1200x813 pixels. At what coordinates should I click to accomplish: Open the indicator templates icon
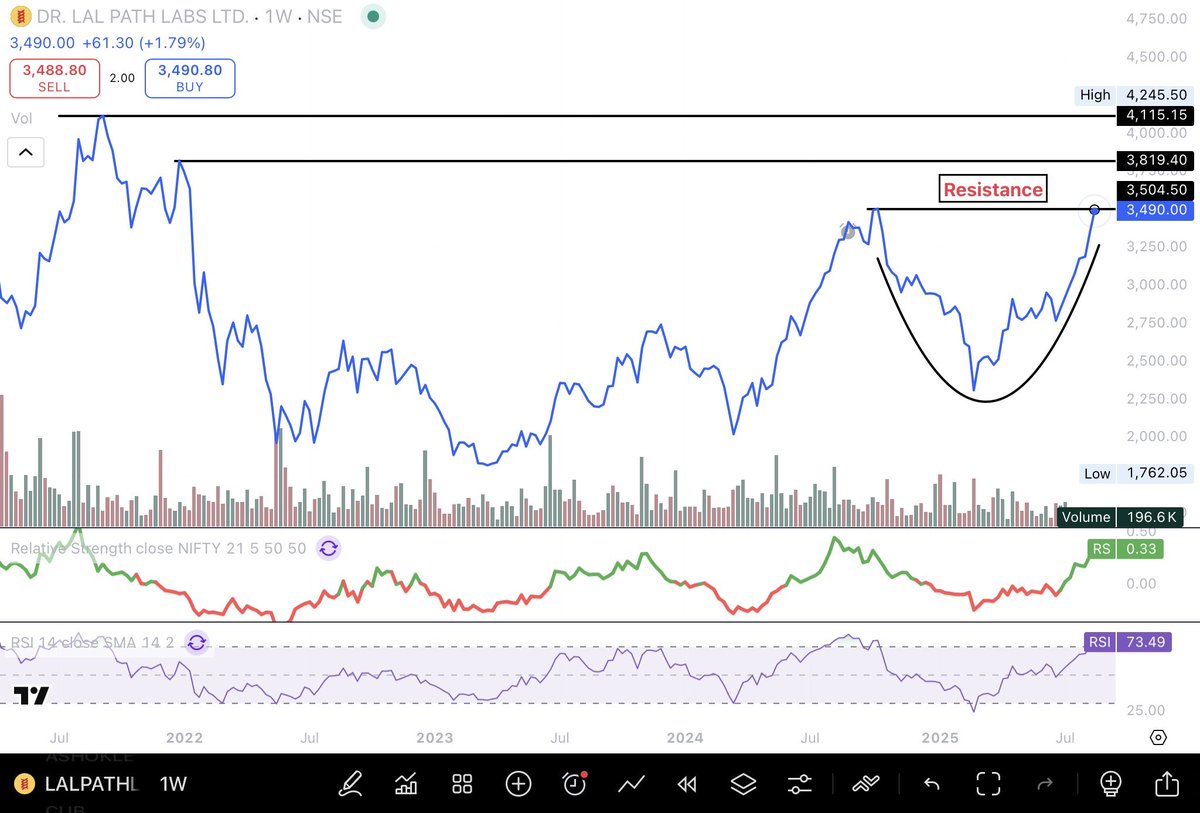coord(865,784)
